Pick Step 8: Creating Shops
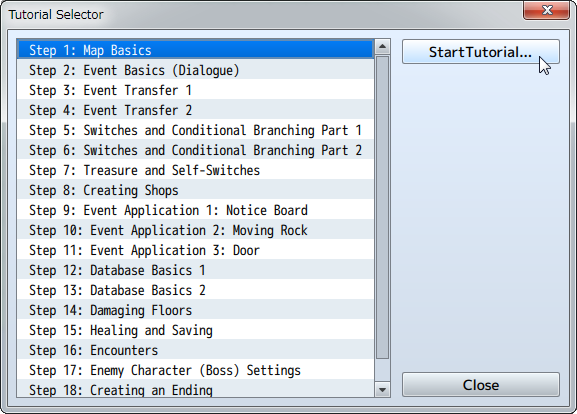Viewport: 577px width, 414px height. [195, 190]
